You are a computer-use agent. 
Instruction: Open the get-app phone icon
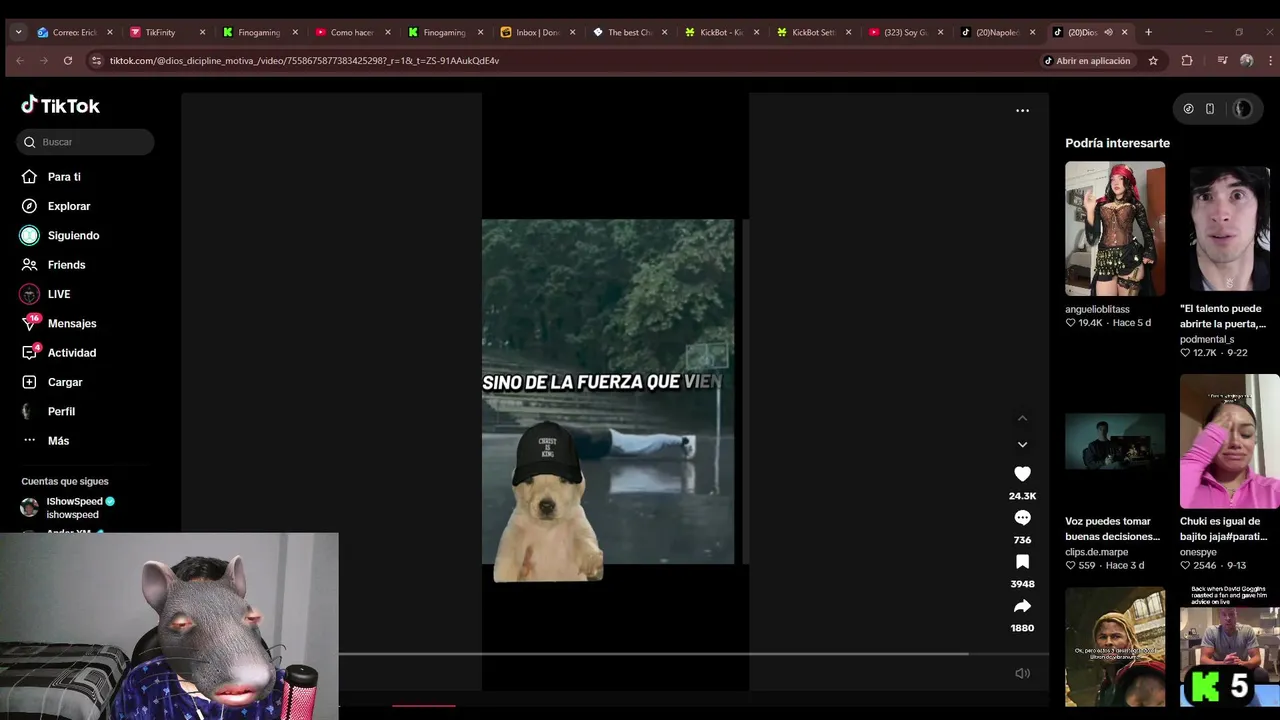tap(1210, 109)
